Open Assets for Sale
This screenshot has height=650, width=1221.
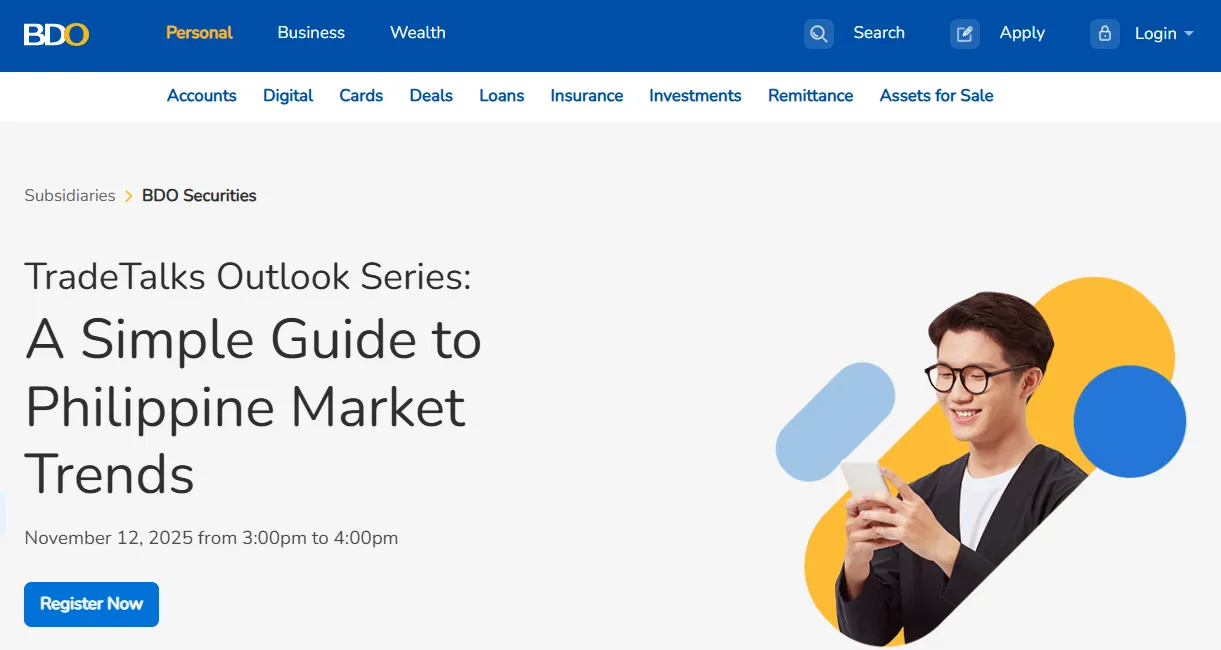936,96
